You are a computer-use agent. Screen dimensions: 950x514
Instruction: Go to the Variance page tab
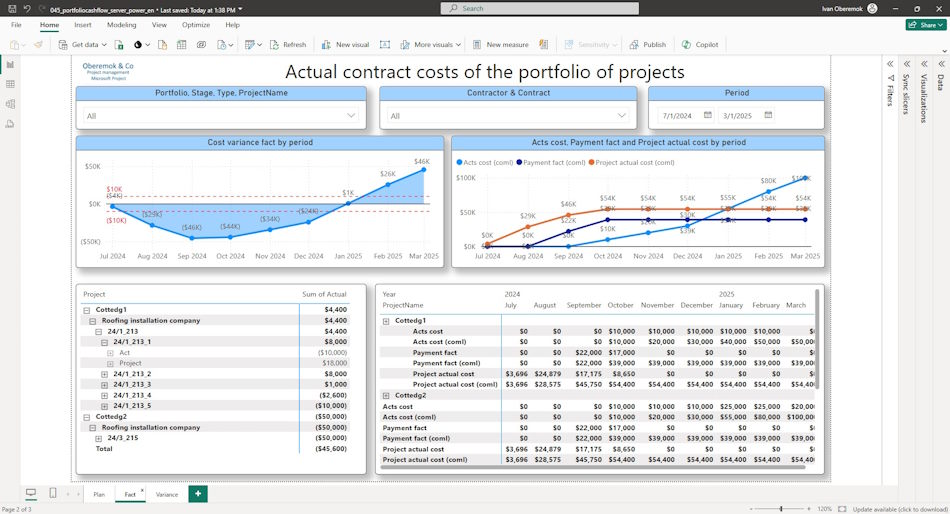click(x=167, y=495)
